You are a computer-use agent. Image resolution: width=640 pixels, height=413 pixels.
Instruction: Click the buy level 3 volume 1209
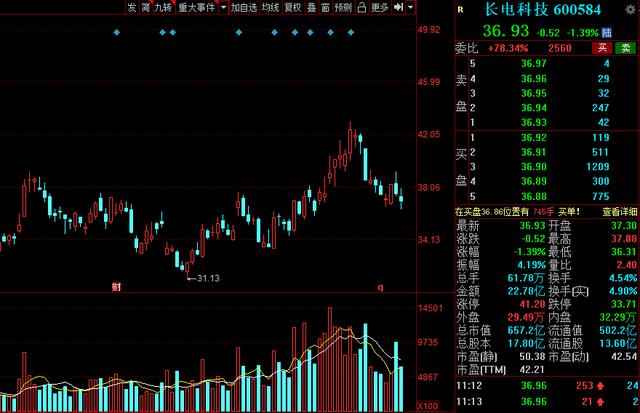coord(598,167)
